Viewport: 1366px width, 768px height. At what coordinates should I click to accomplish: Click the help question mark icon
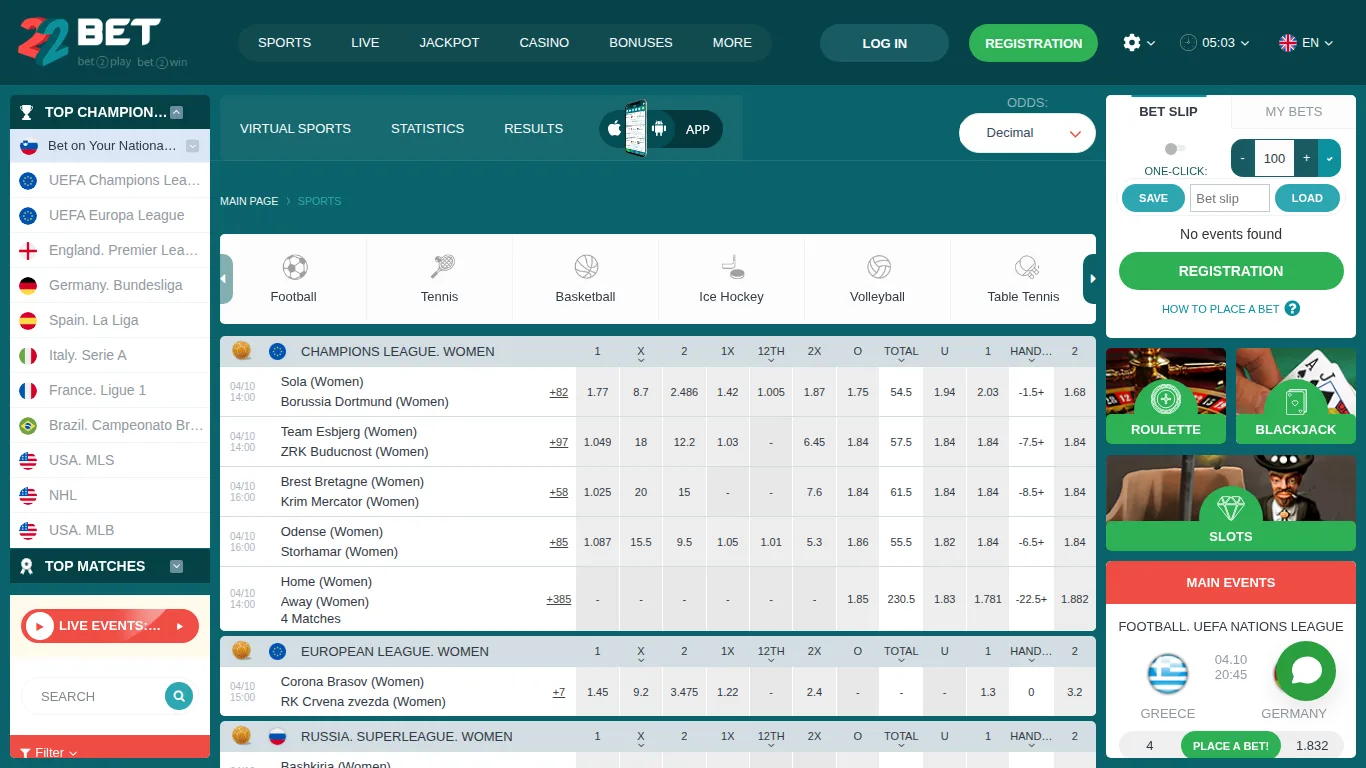(x=1292, y=308)
